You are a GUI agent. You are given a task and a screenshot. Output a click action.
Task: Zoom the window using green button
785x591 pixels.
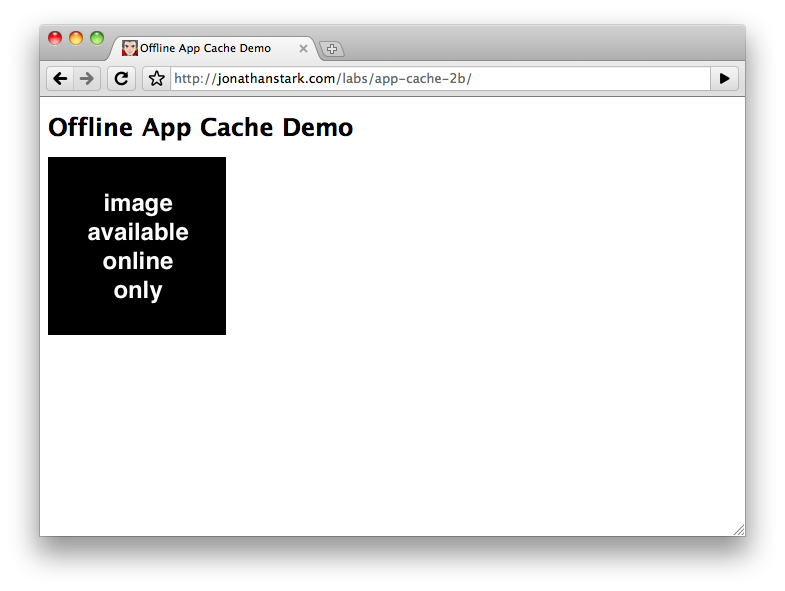pos(97,38)
